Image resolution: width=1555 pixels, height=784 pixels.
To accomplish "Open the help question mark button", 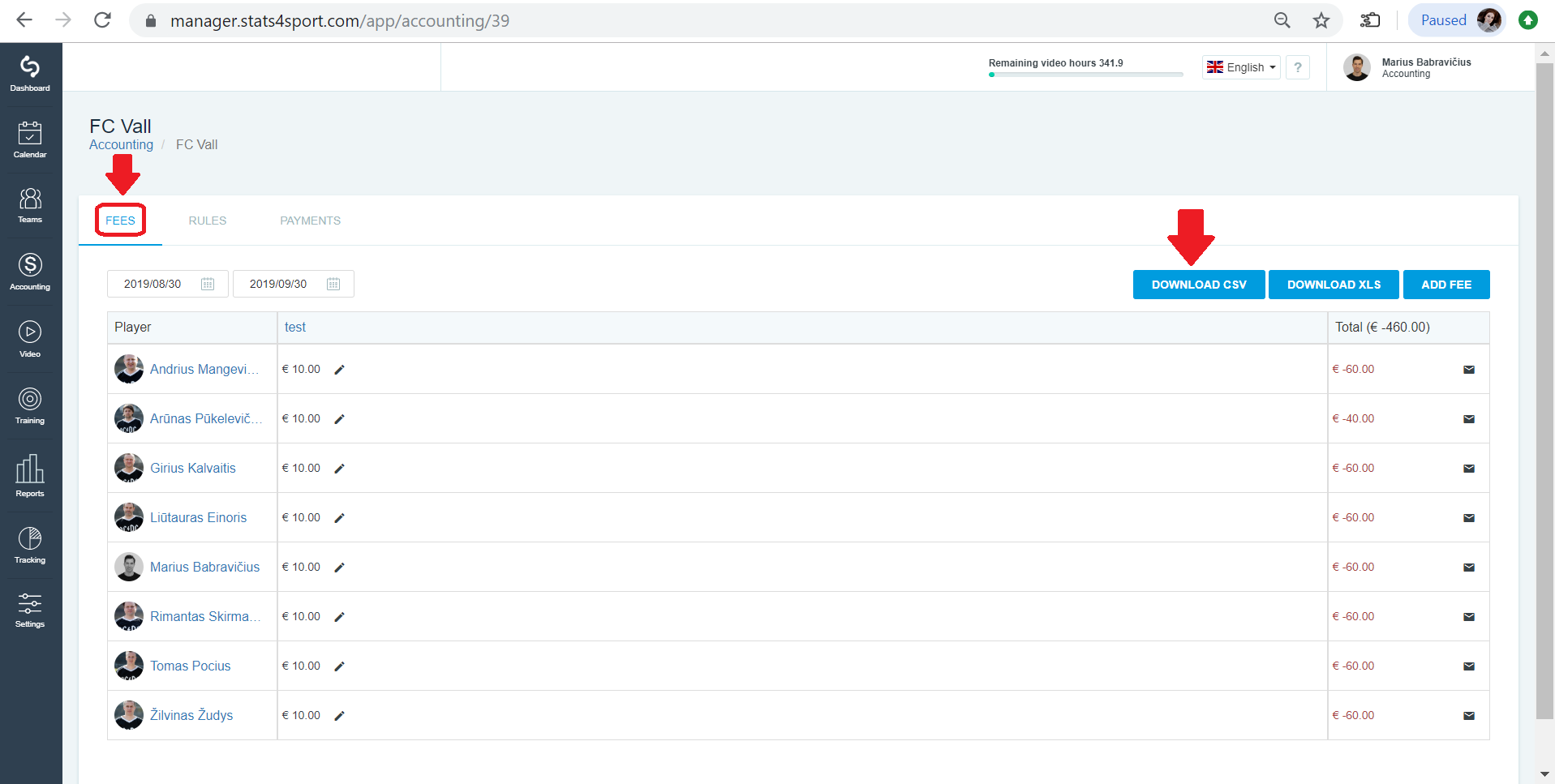I will tap(1298, 67).
